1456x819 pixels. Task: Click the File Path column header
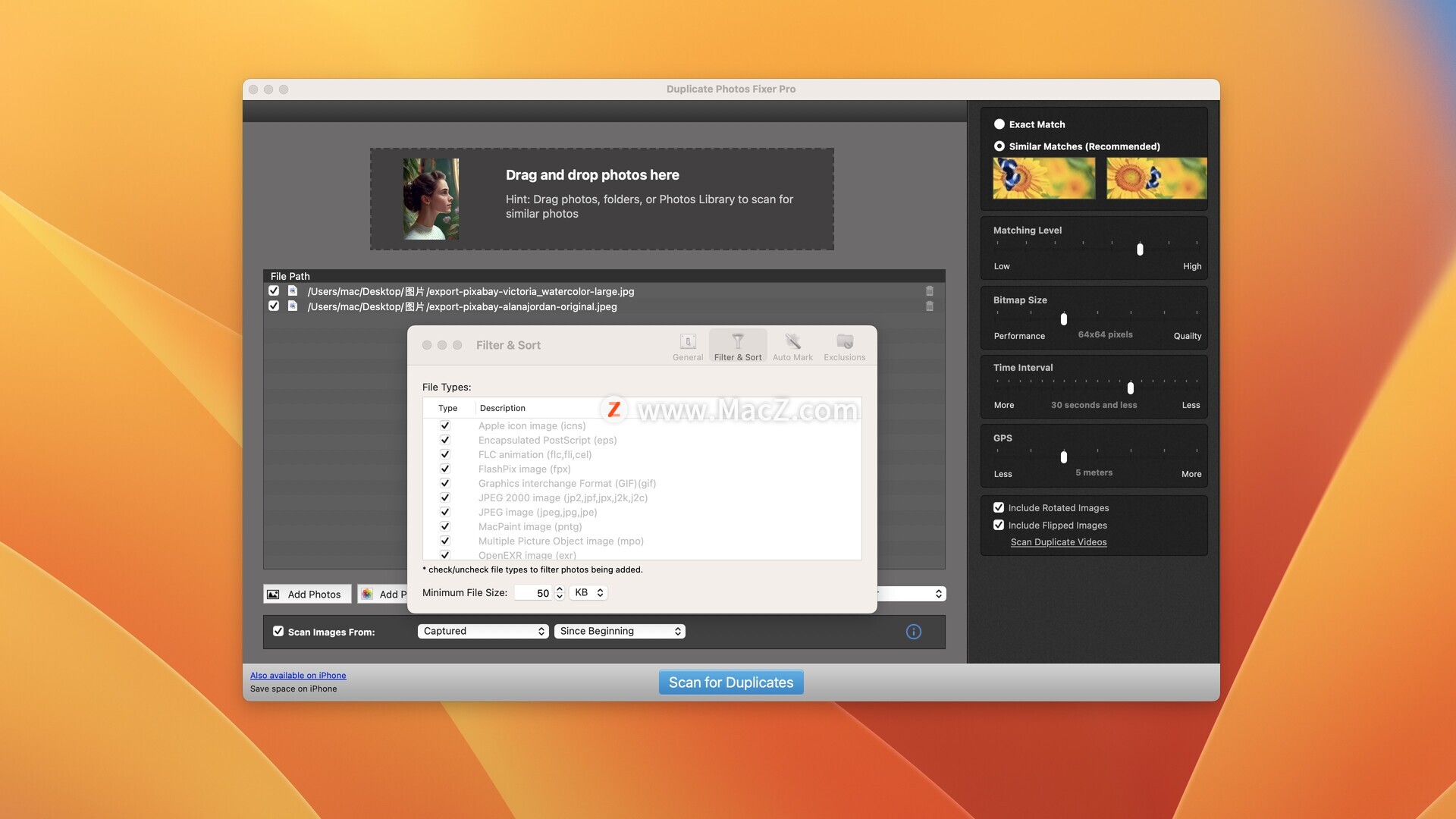(x=290, y=276)
